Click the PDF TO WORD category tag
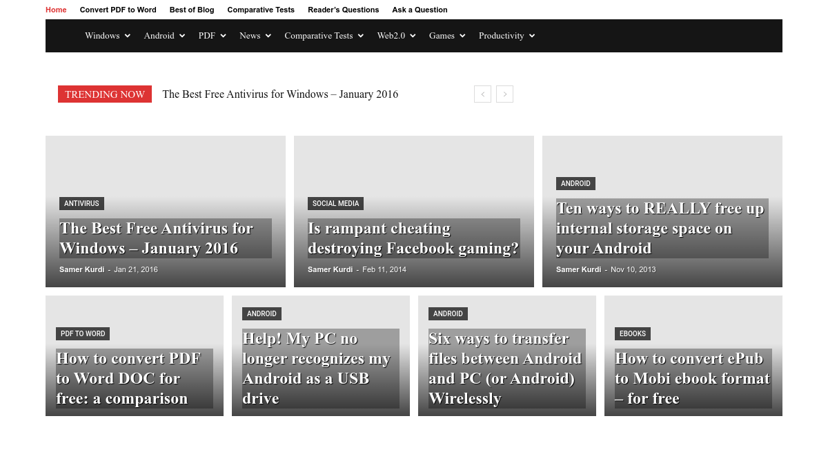828x465 pixels. click(83, 334)
